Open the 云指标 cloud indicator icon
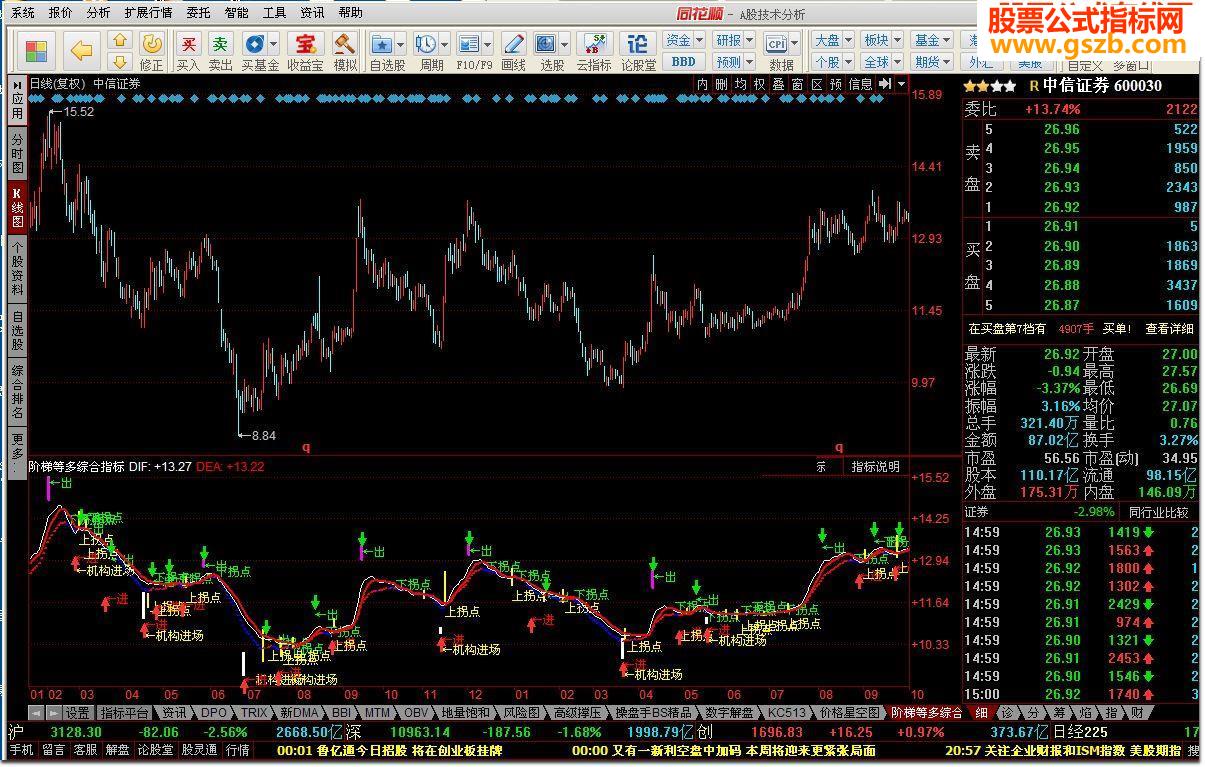This screenshot has height=767, width=1205. [593, 51]
